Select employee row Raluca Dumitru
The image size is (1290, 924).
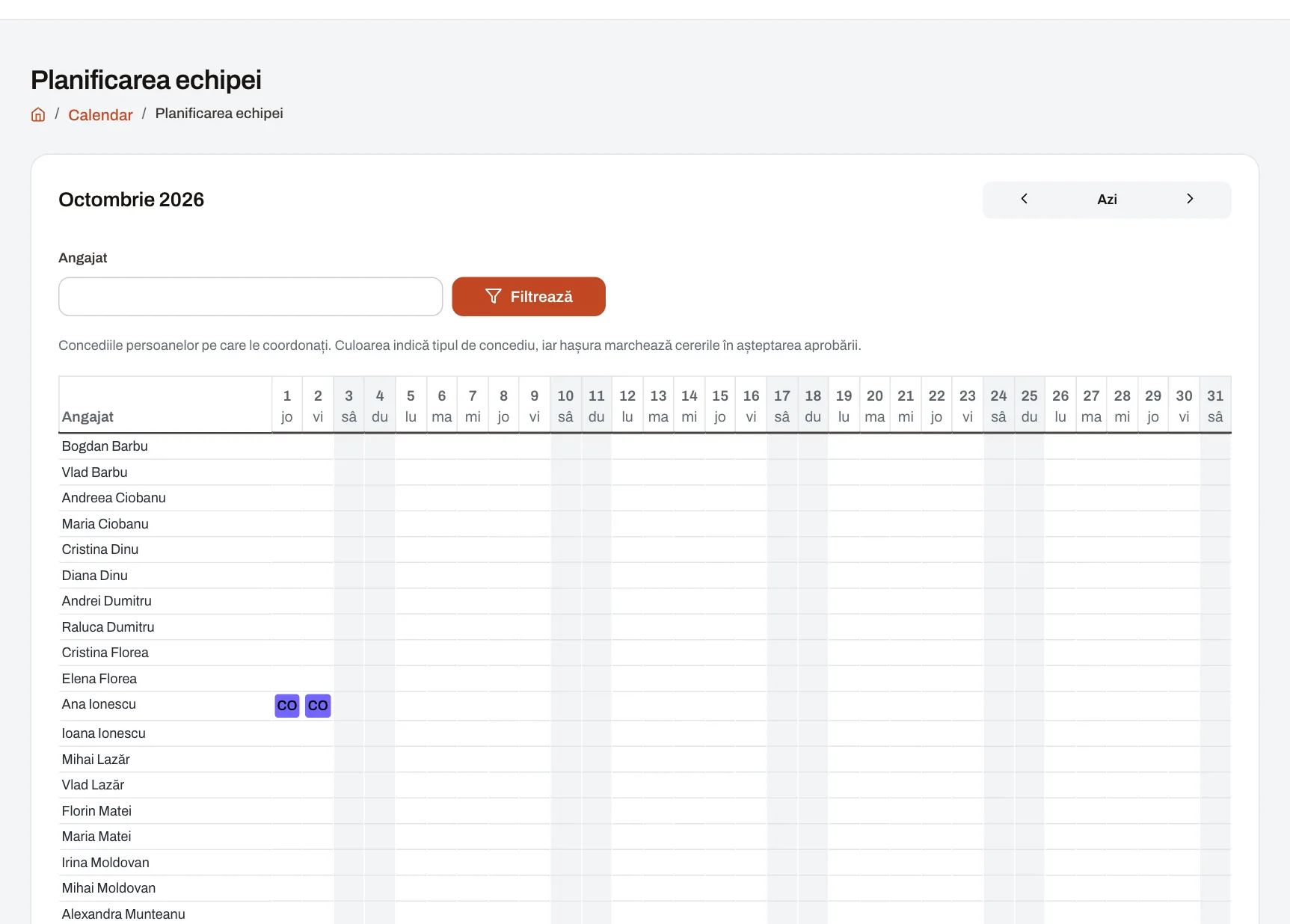[x=645, y=627]
